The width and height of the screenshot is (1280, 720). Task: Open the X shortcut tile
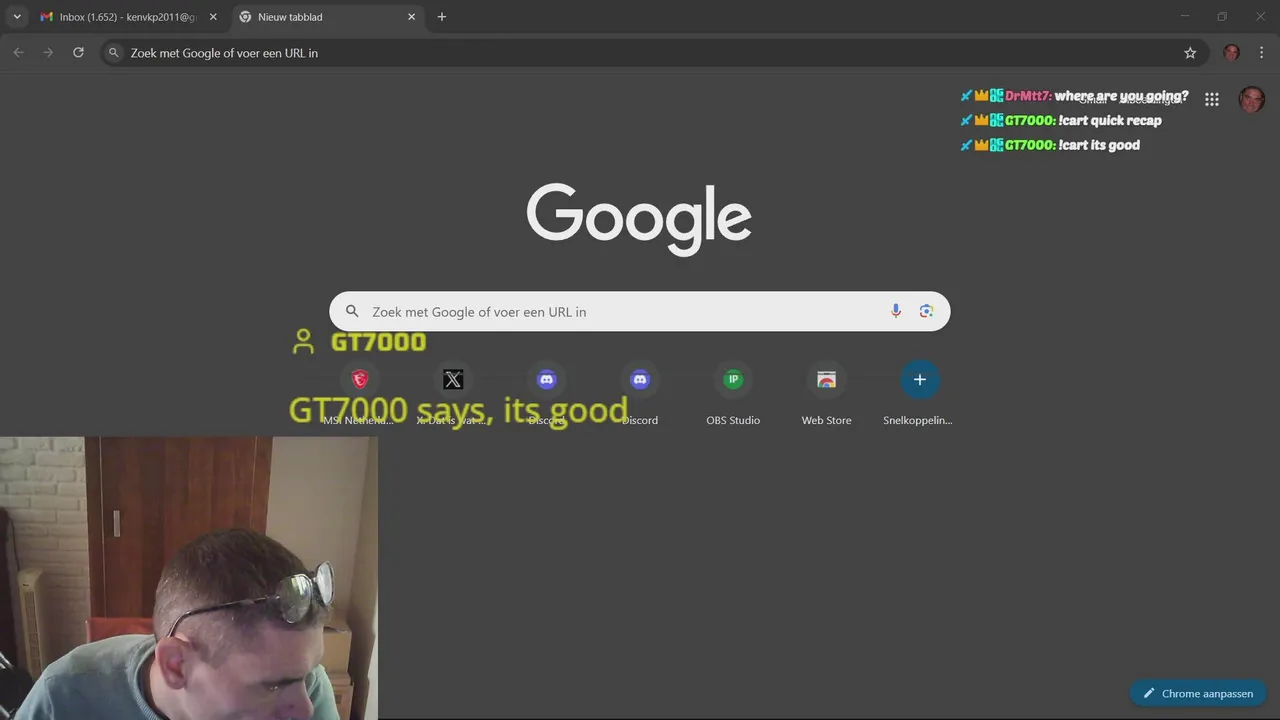453,394
